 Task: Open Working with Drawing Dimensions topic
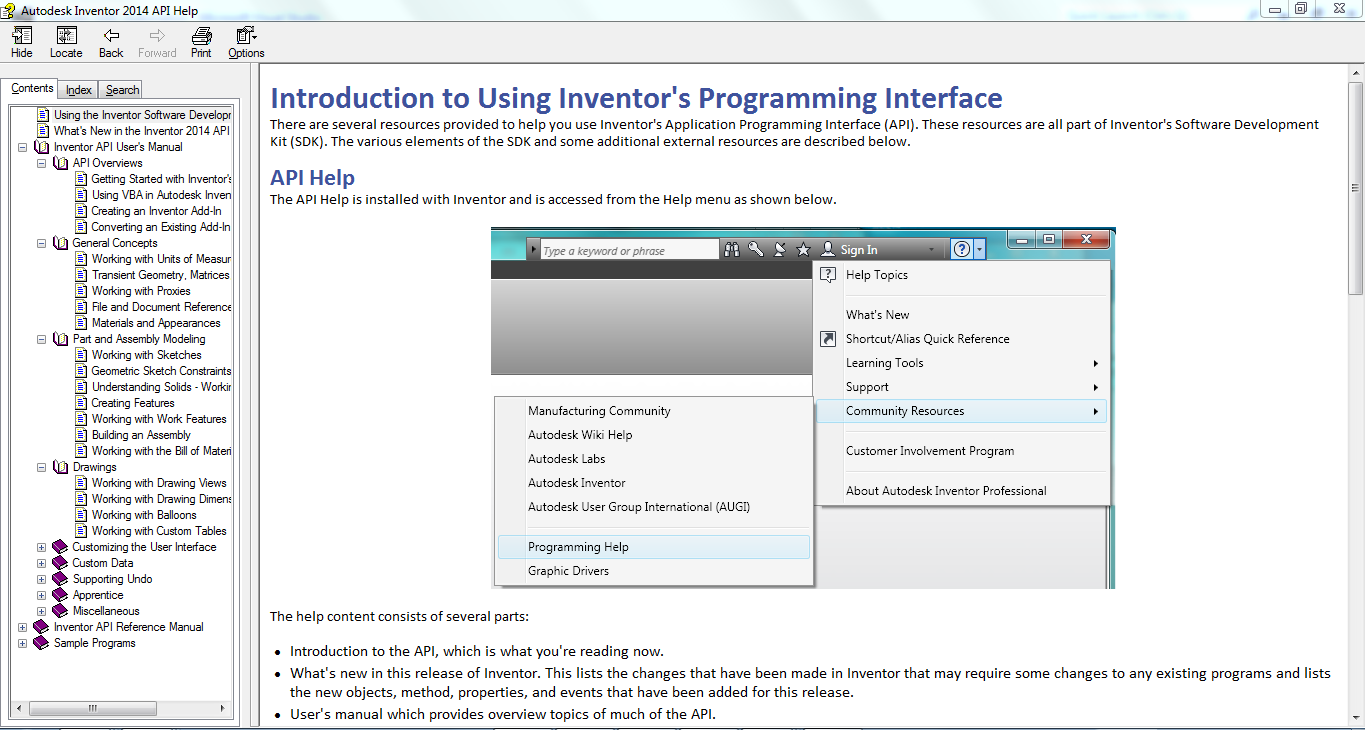click(x=161, y=499)
